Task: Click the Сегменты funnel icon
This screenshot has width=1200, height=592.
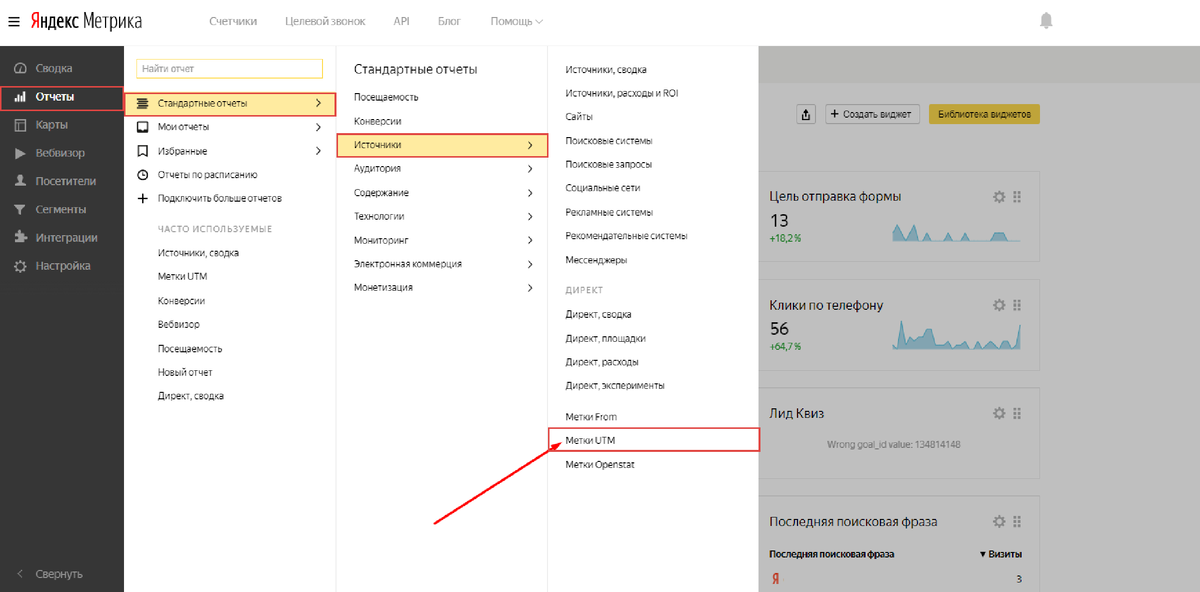Action: pyautogui.click(x=20, y=210)
